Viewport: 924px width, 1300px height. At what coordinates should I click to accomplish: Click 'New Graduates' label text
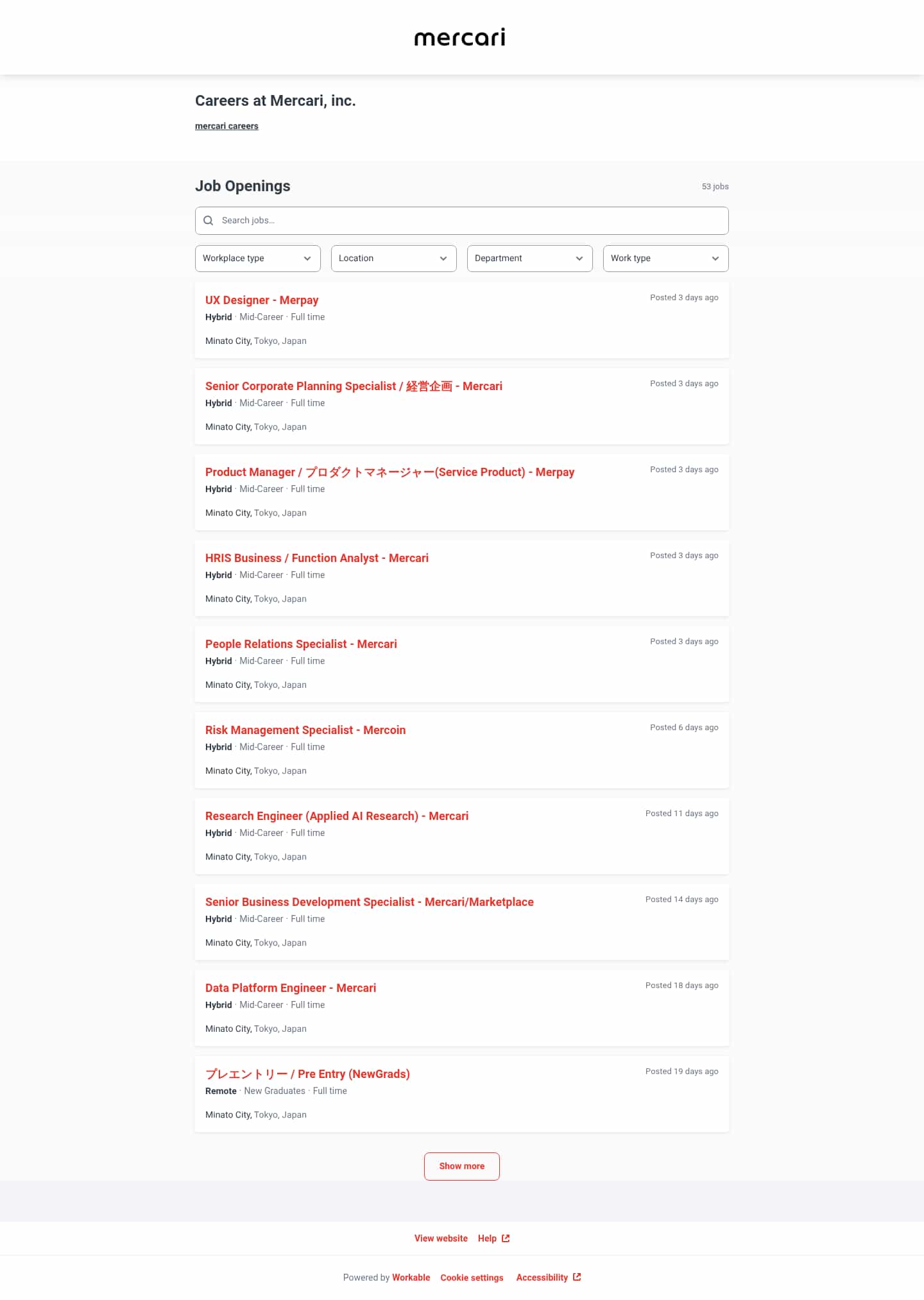(x=275, y=1091)
